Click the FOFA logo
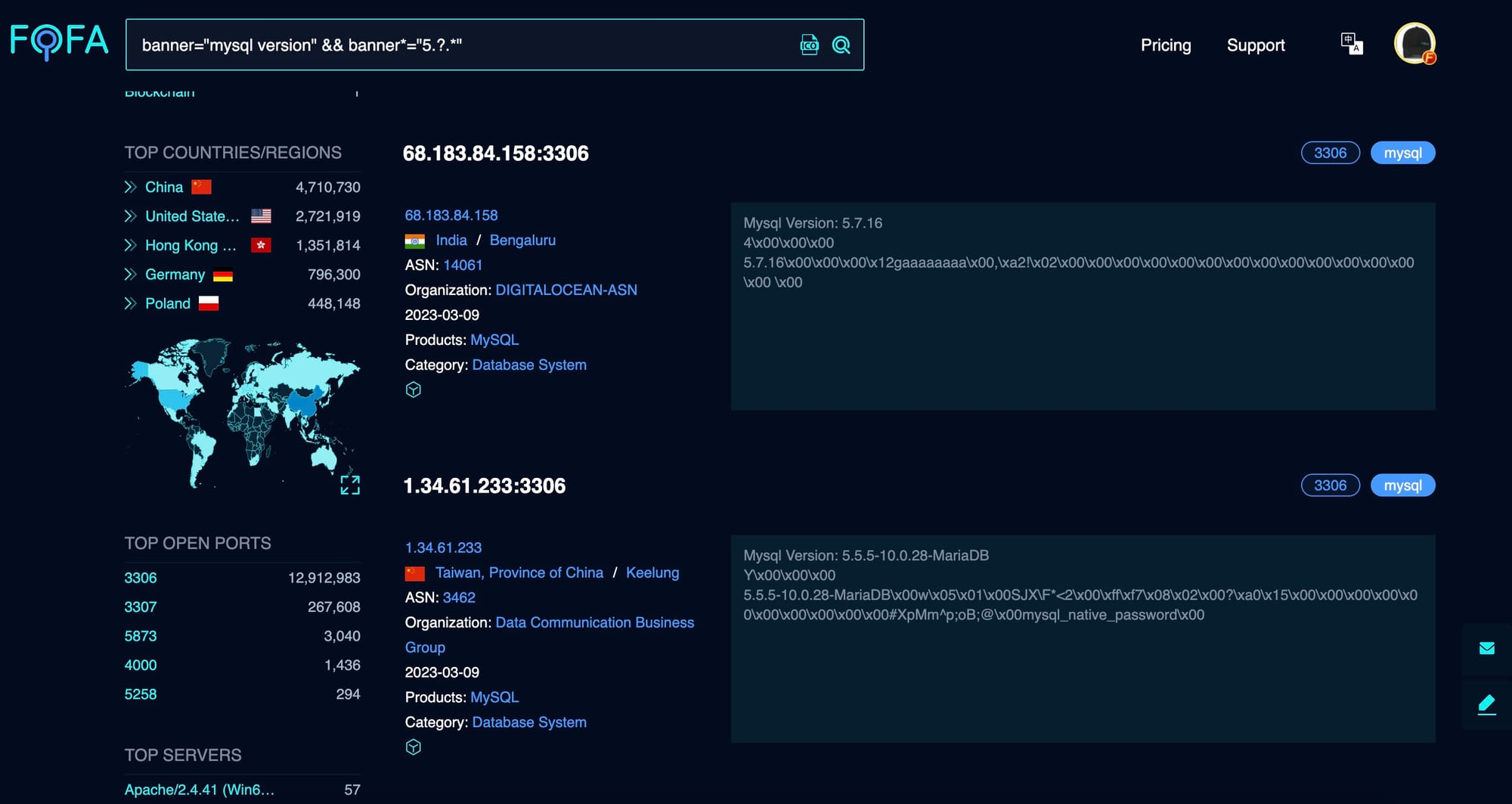 59,42
